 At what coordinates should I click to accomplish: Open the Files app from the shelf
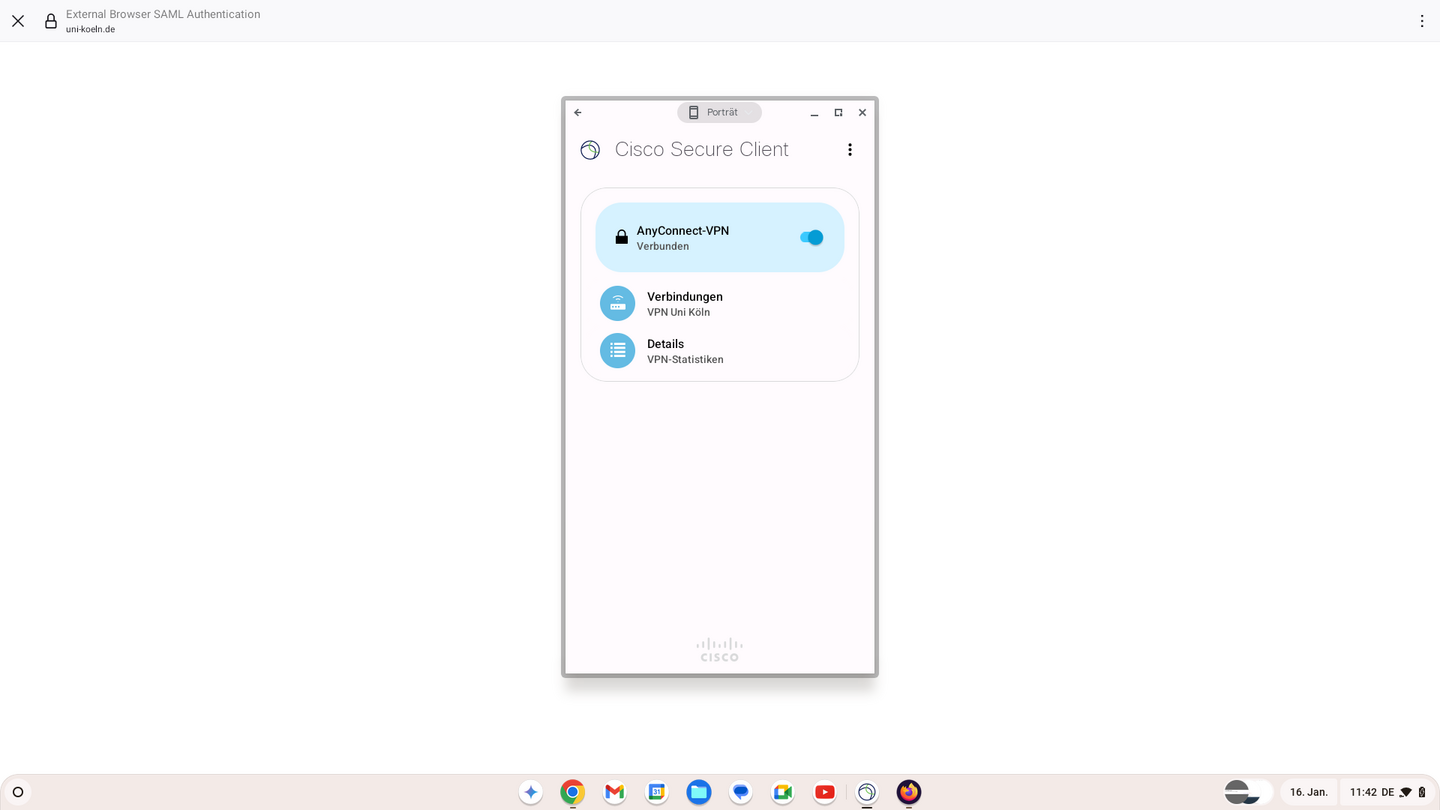[699, 792]
